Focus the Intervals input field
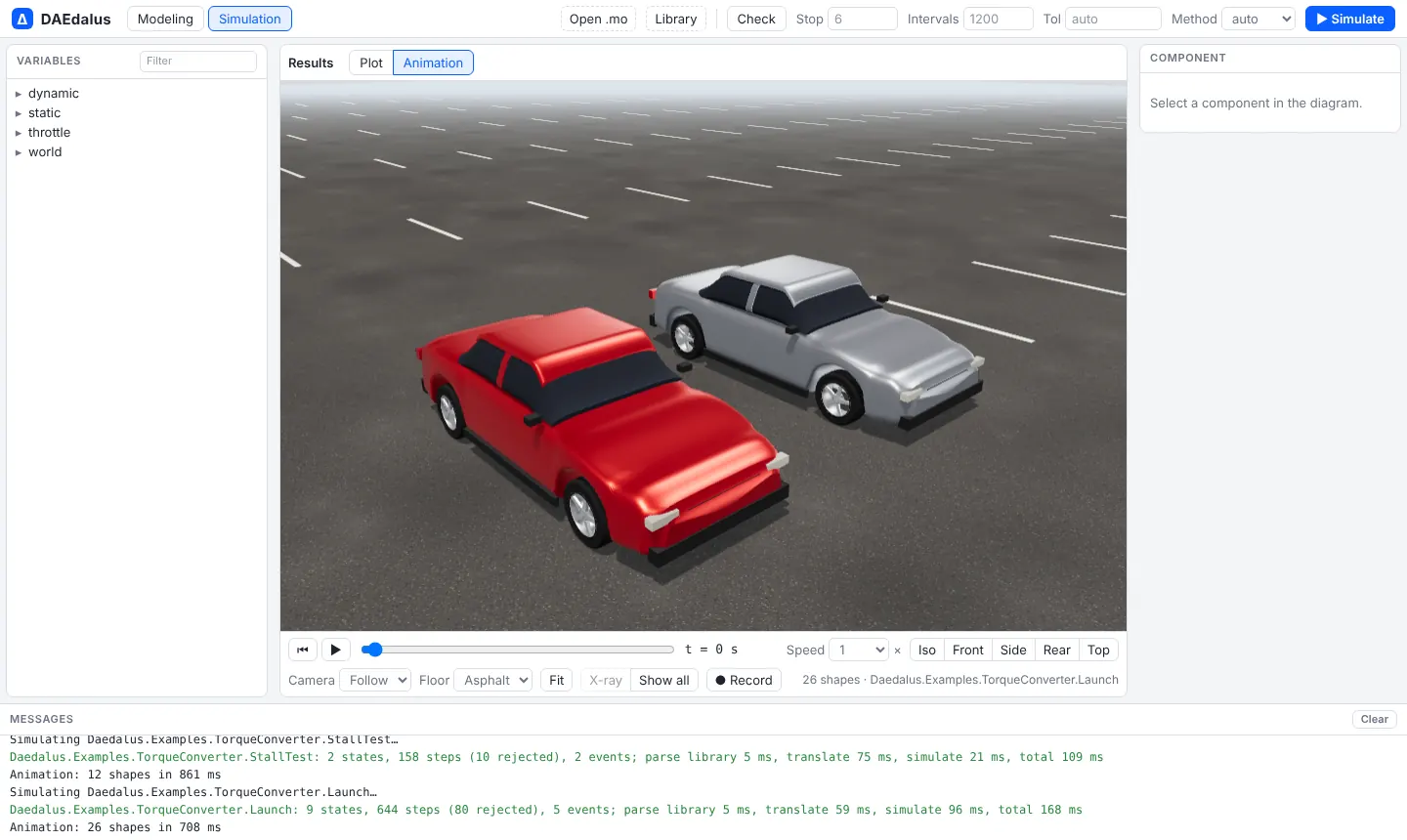 999,19
